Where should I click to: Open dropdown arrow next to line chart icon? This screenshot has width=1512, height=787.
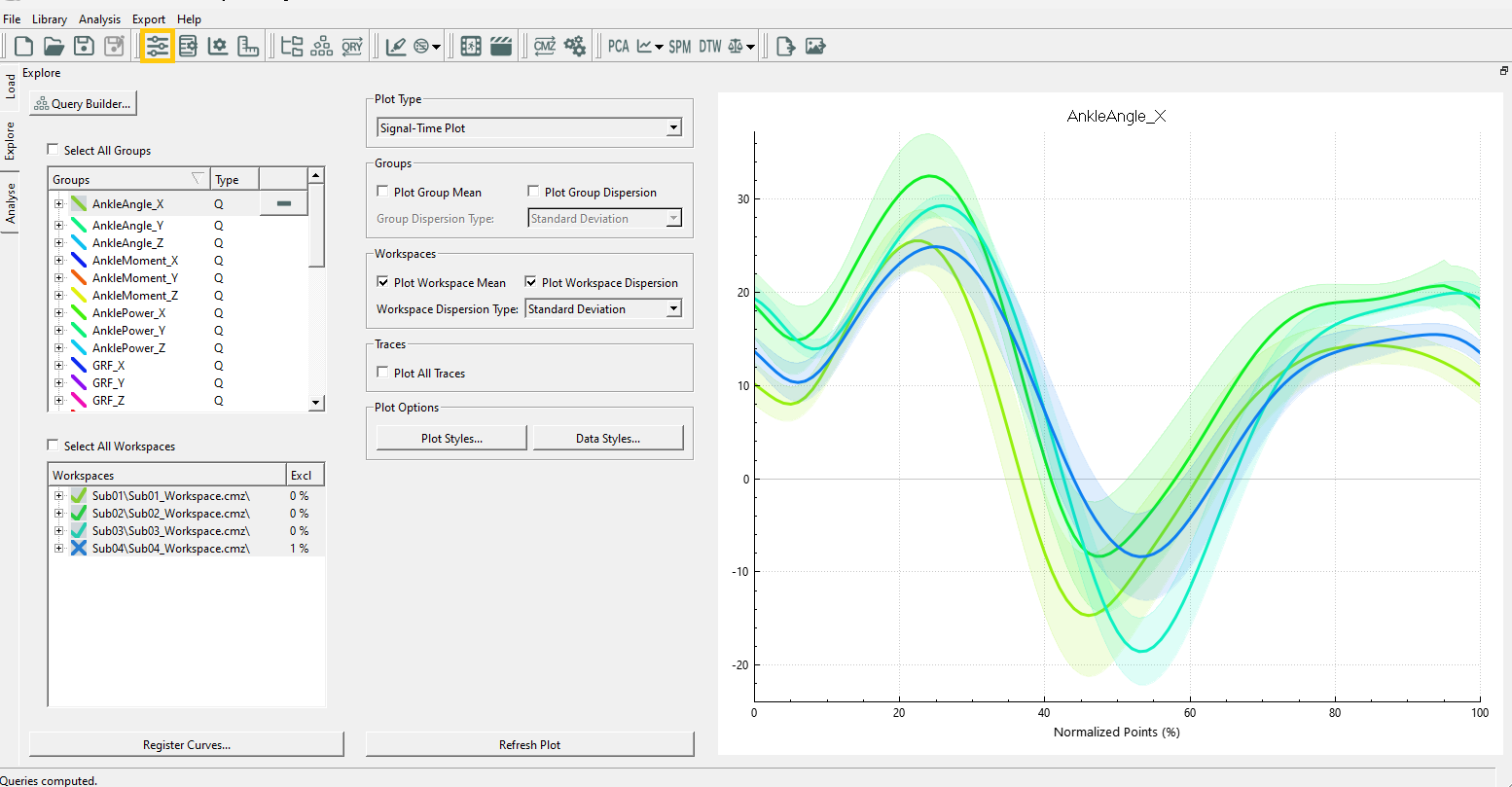coord(660,47)
